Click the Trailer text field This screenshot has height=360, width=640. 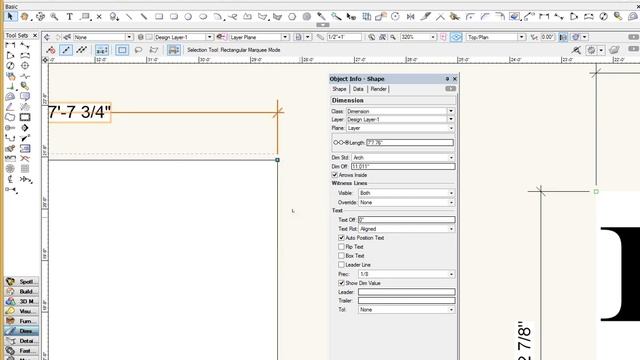pos(407,300)
